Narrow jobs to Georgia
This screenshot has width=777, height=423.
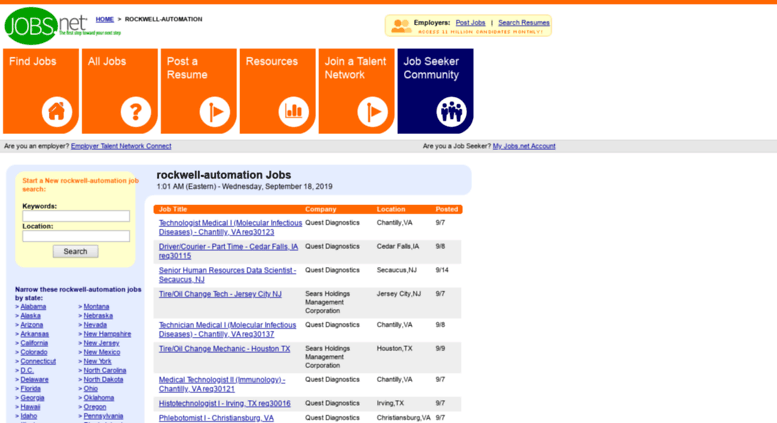coord(32,398)
